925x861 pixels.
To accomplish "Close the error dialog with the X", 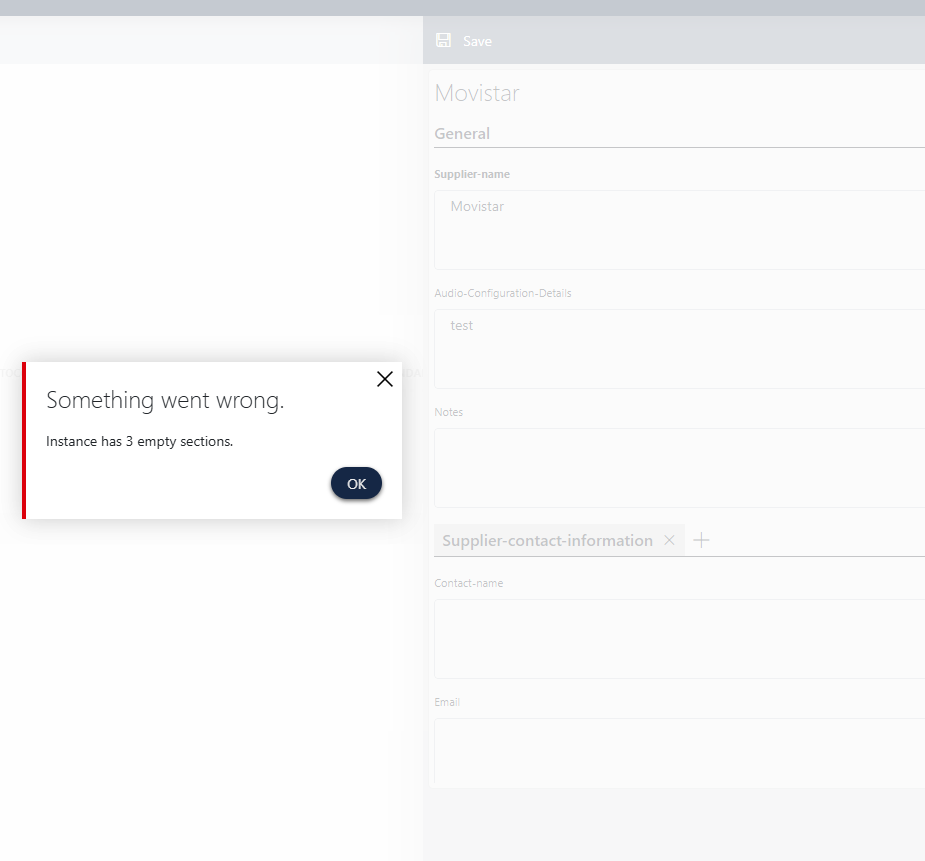I will click(x=384, y=379).
